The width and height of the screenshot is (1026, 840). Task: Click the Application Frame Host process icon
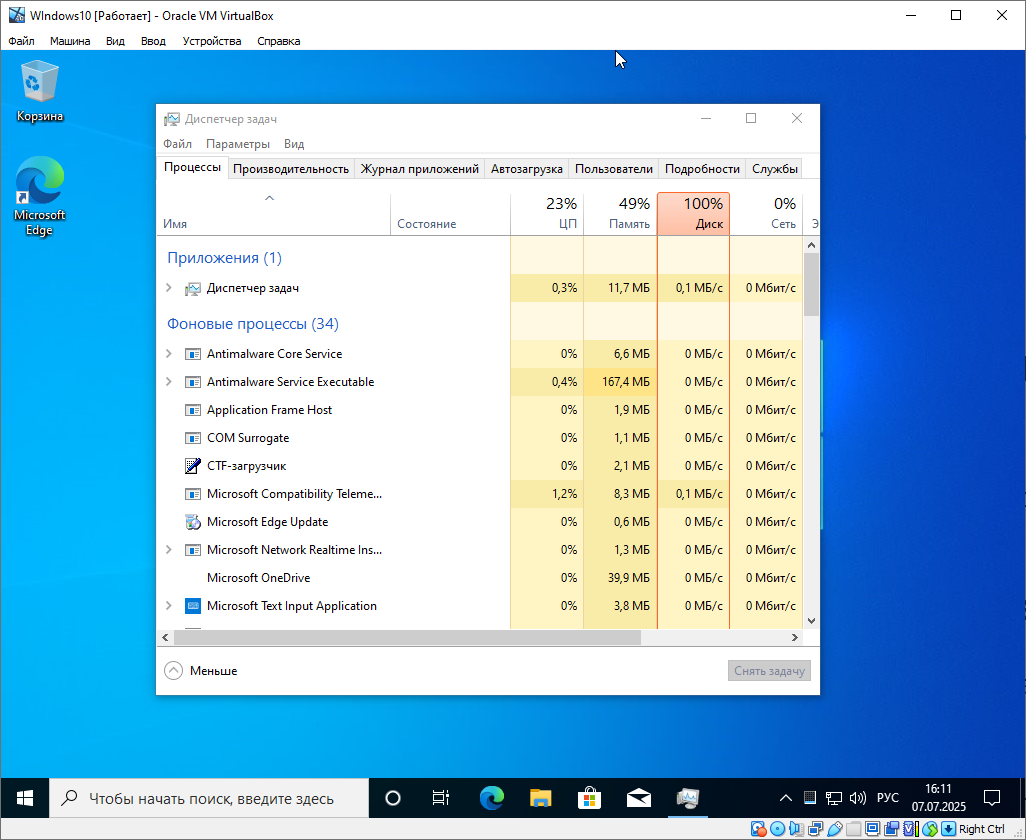pyautogui.click(x=192, y=410)
